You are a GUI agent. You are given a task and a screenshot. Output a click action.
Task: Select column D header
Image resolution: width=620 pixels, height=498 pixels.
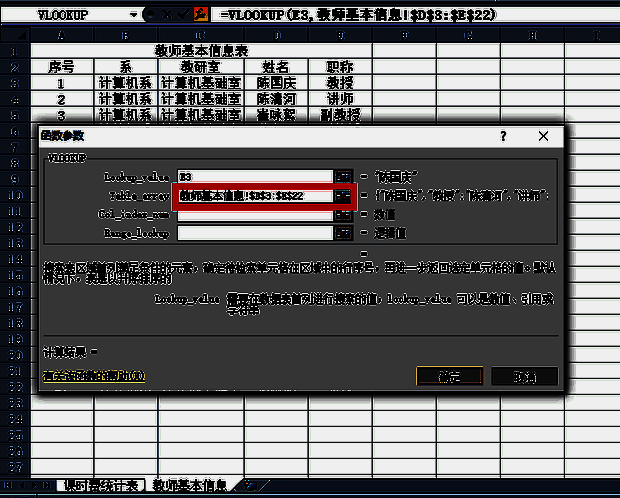[x=276, y=36]
